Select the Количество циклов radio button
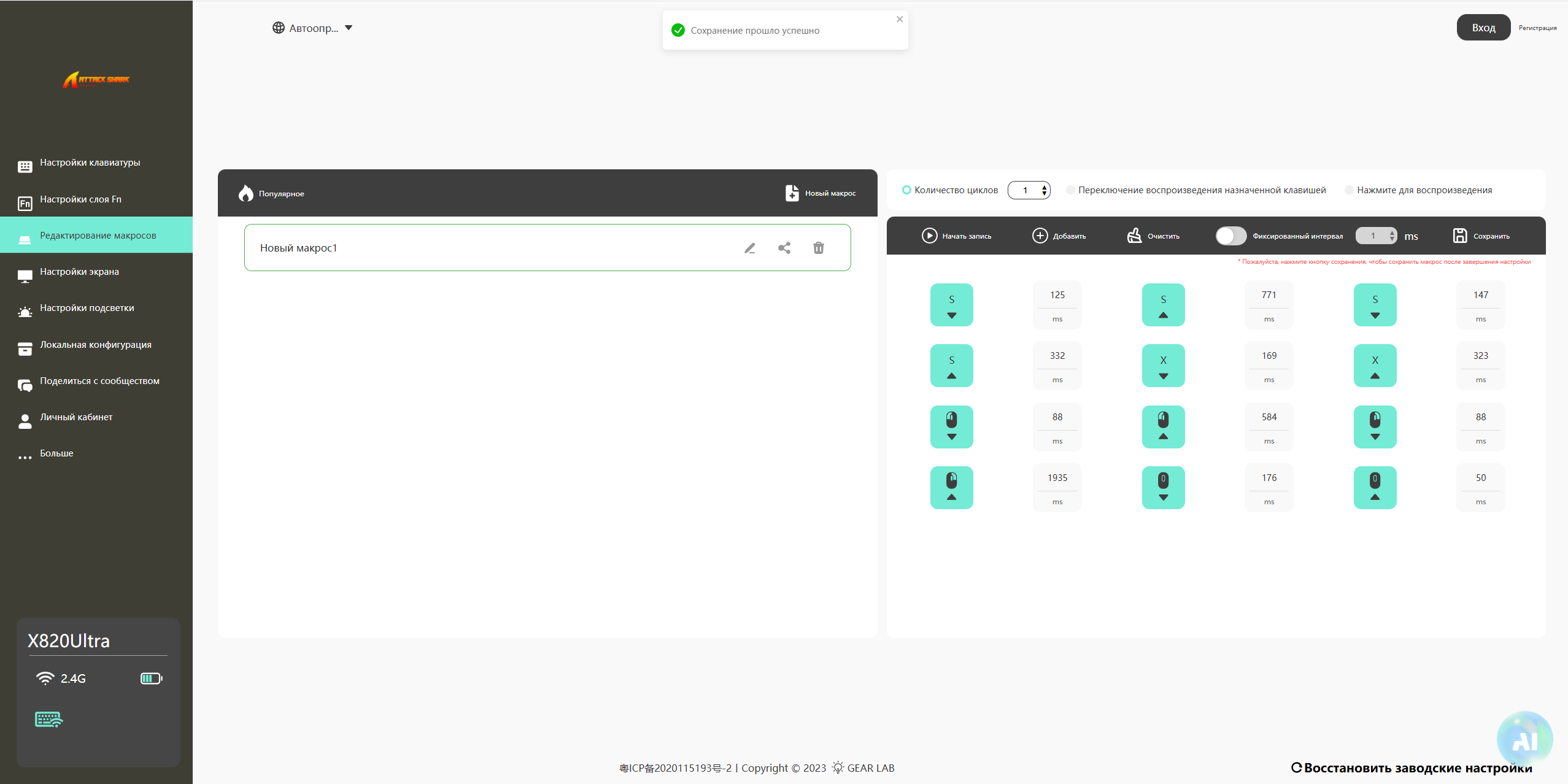 (x=906, y=190)
